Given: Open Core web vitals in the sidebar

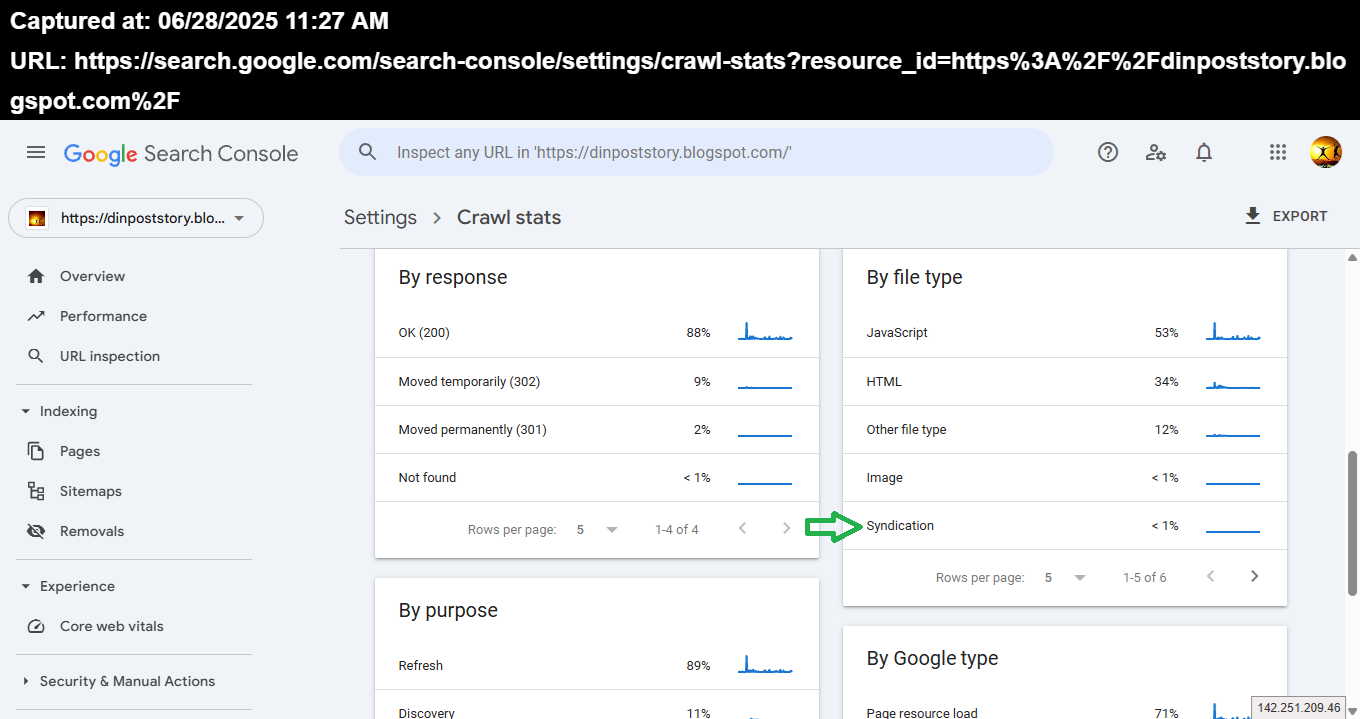Looking at the screenshot, I should (x=112, y=626).
